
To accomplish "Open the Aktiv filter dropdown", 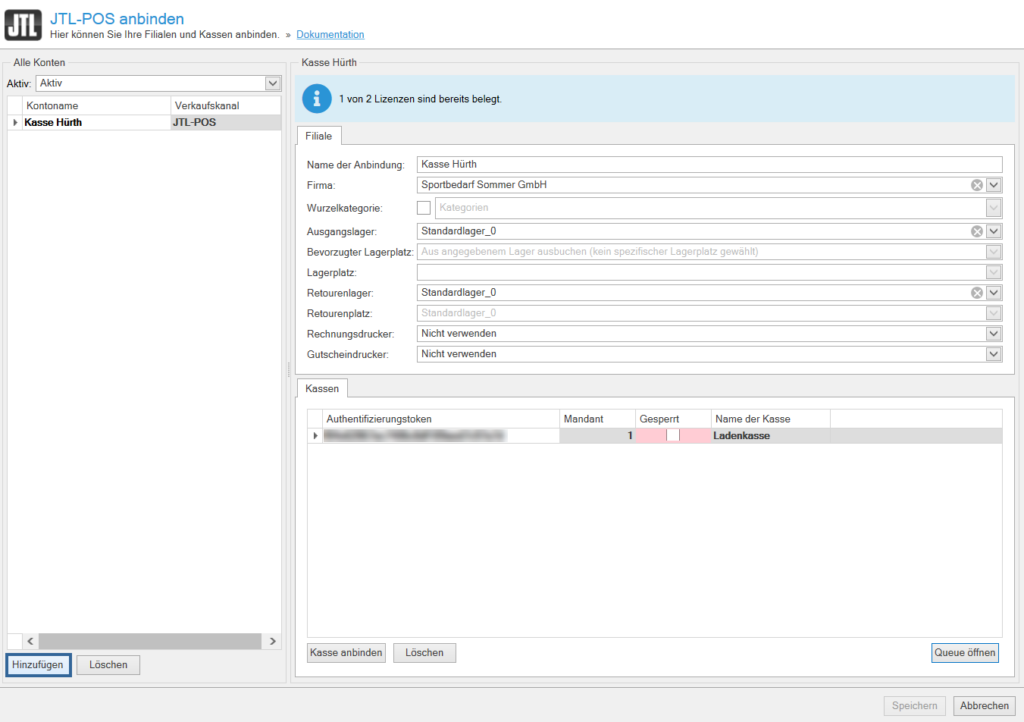I will (272, 83).
